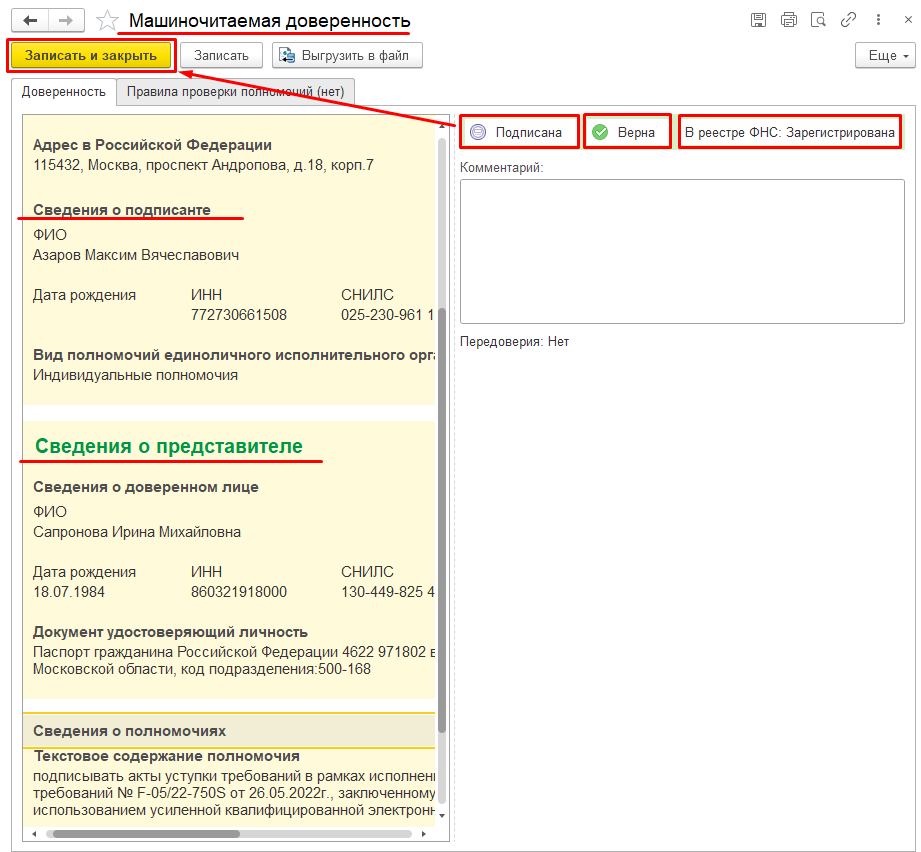Screen dimensions: 921x852
Task: Go back with the left arrow button
Action: pos(30,21)
